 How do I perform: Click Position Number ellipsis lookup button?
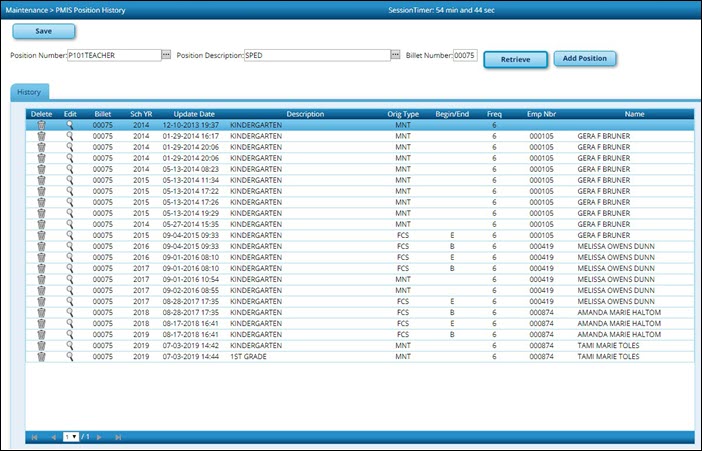[166, 56]
